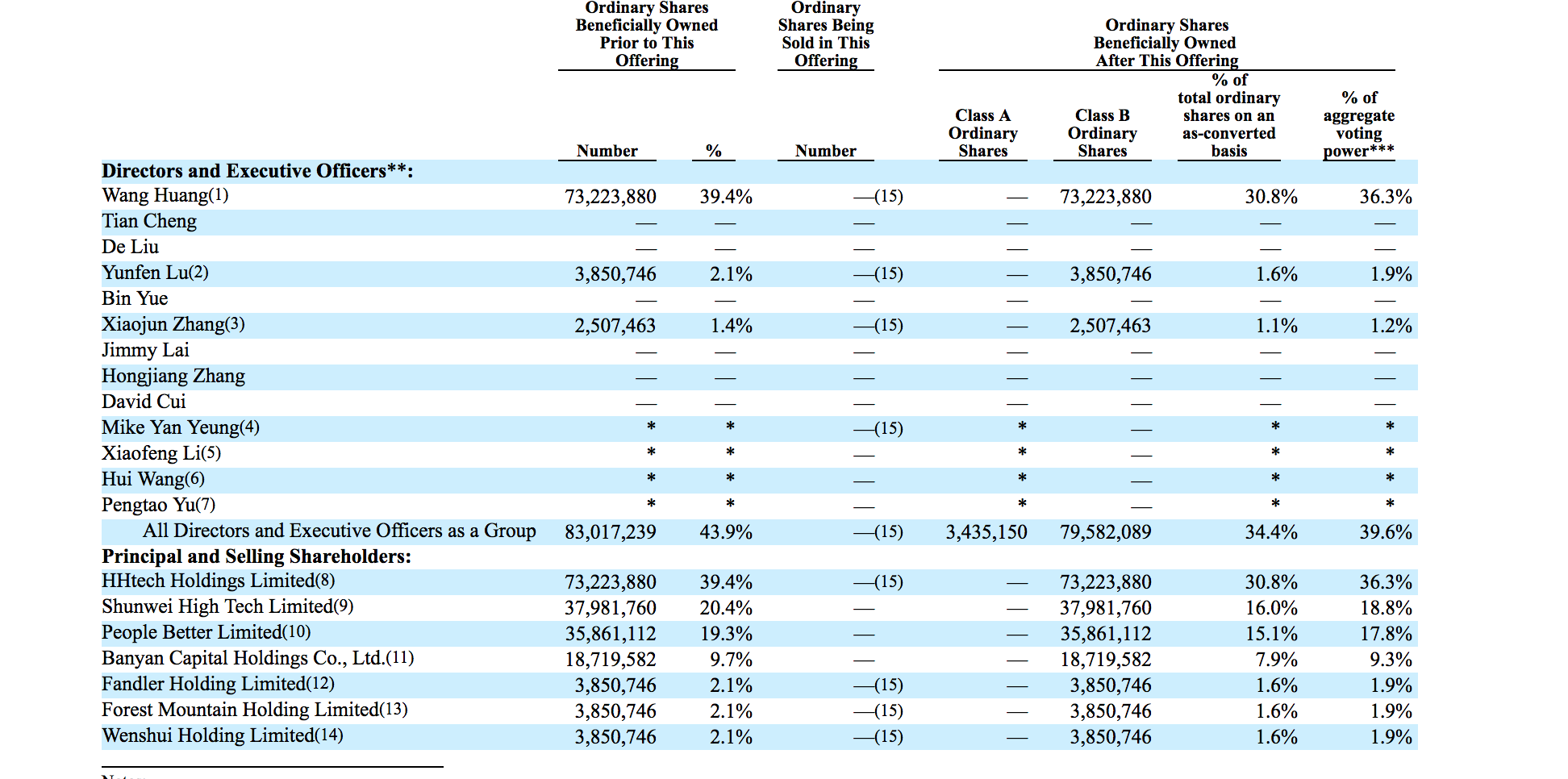Click Shunwei's 16.0% as-converted value
Screen dimensions: 1568x779
(1271, 608)
